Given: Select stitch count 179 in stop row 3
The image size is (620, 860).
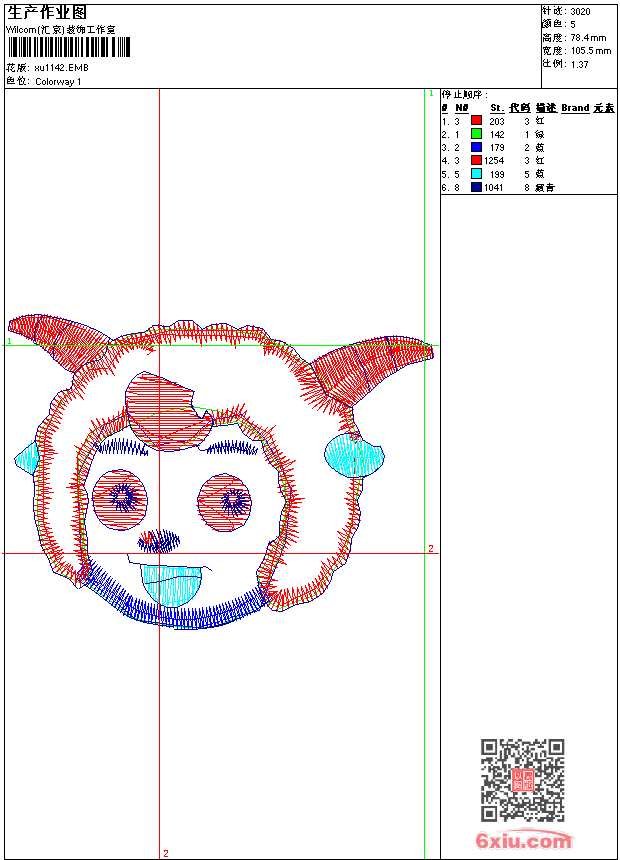Looking at the screenshot, I should click(x=497, y=148).
